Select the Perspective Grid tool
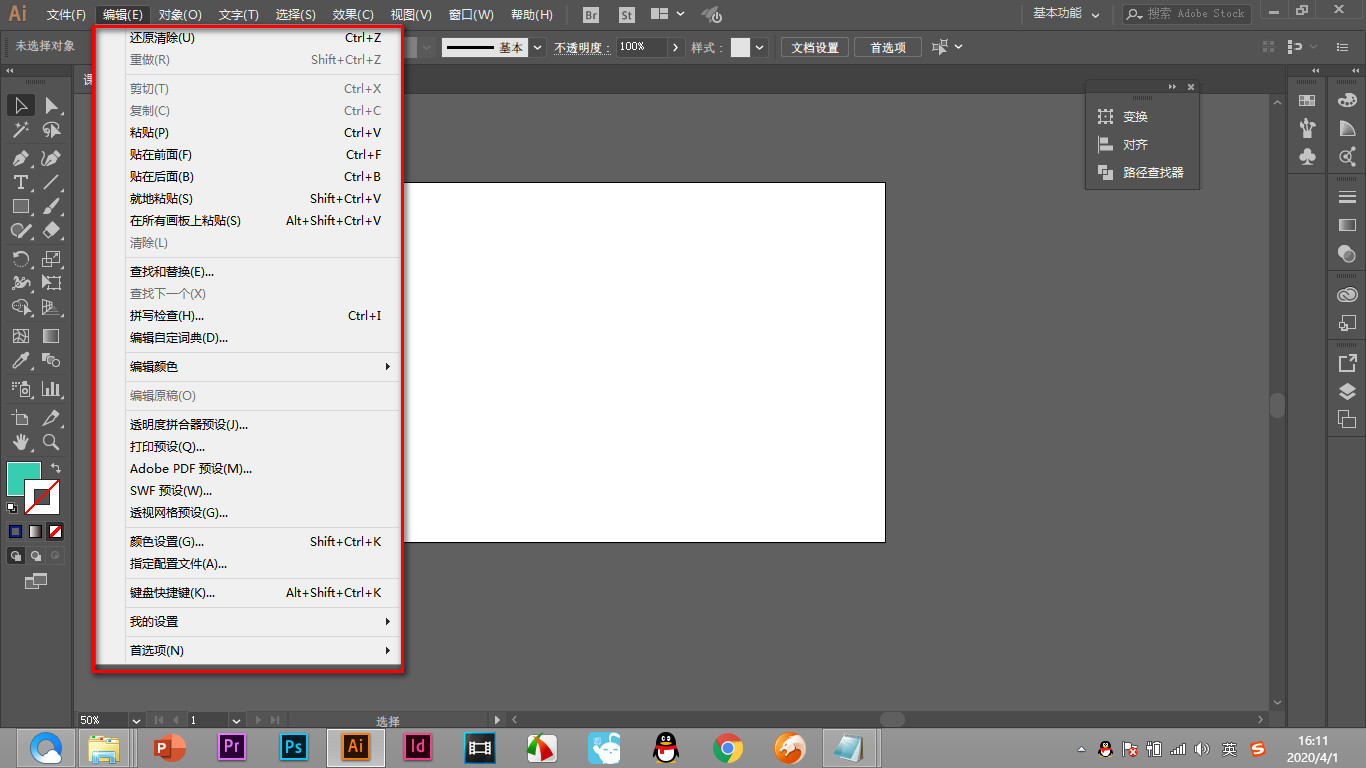 click(52, 307)
